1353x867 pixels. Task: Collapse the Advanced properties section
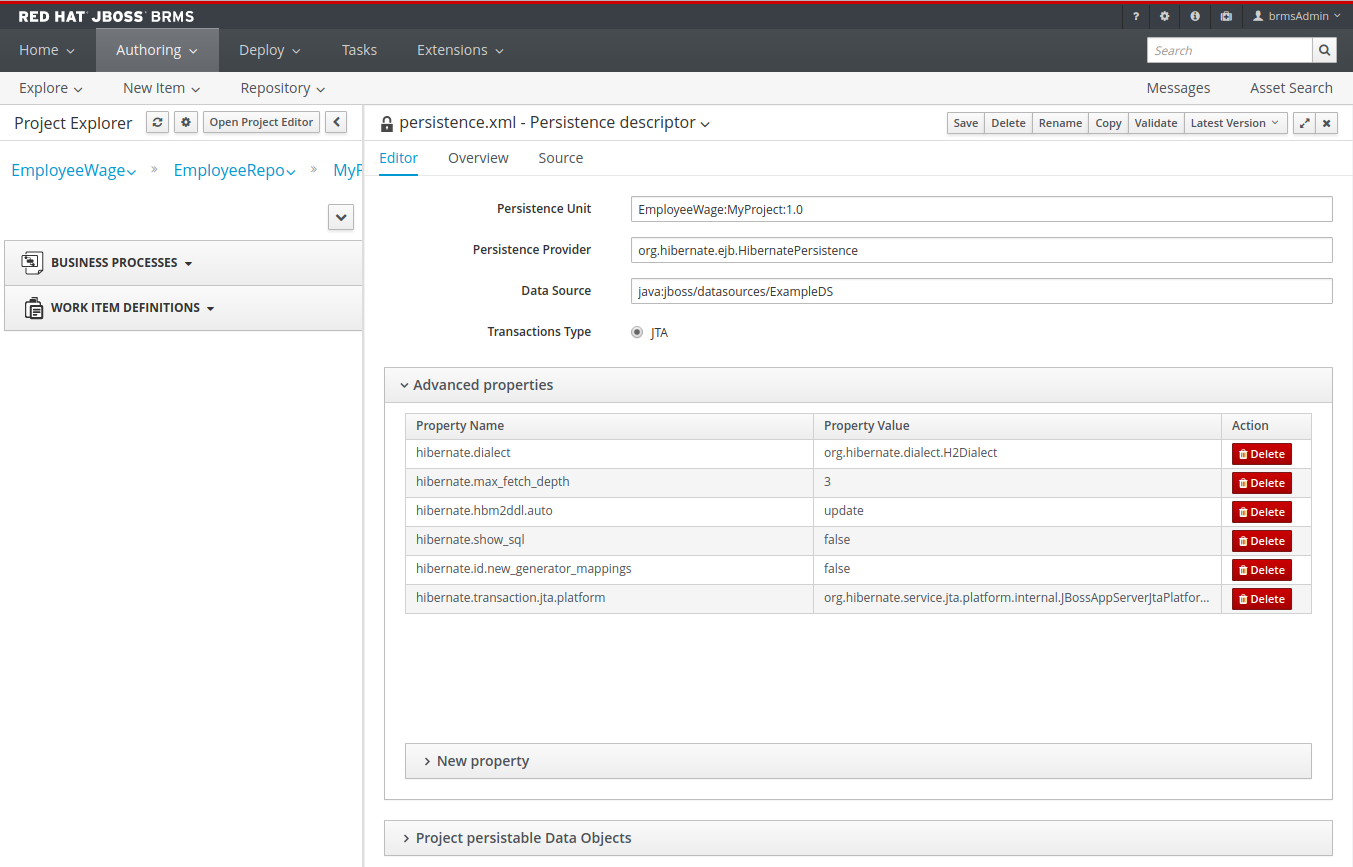pos(858,385)
